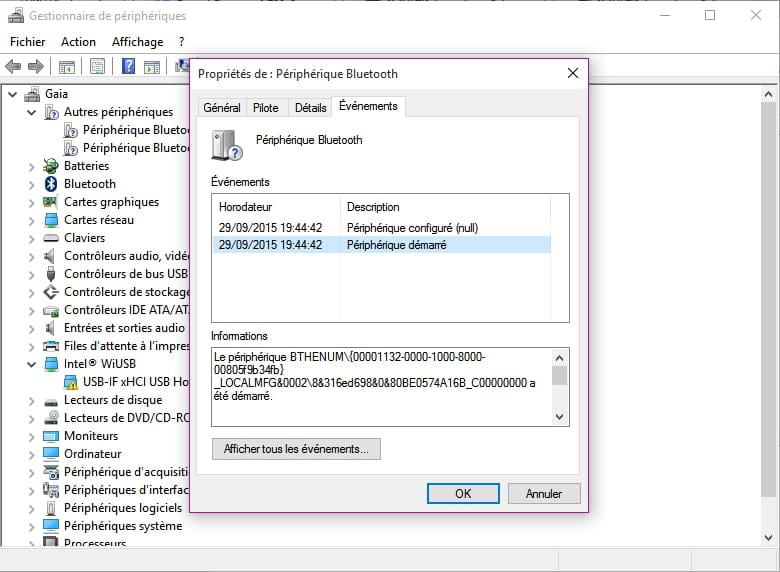780x572 pixels.
Task: Click Informations box scroll down arrow
Action: tap(560, 417)
